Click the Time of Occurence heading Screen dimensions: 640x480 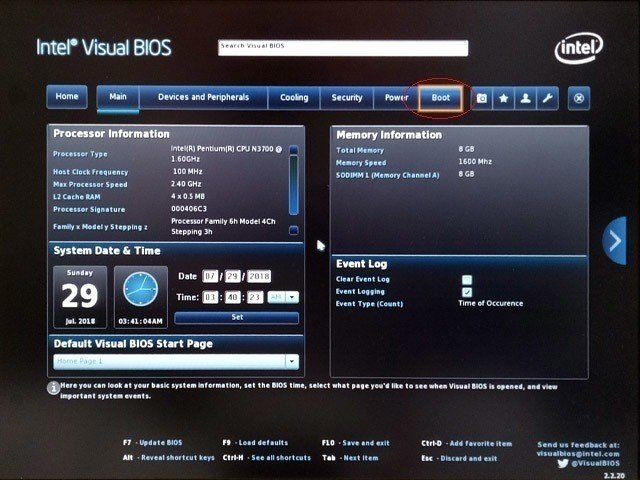pos(491,303)
